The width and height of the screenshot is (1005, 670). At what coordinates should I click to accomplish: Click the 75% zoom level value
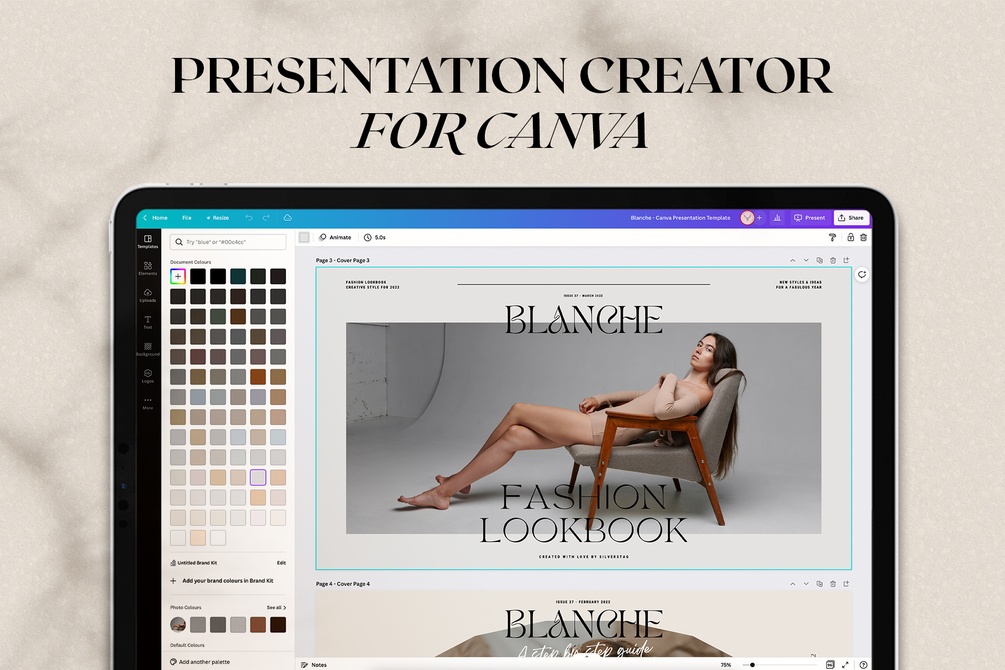pyautogui.click(x=726, y=665)
